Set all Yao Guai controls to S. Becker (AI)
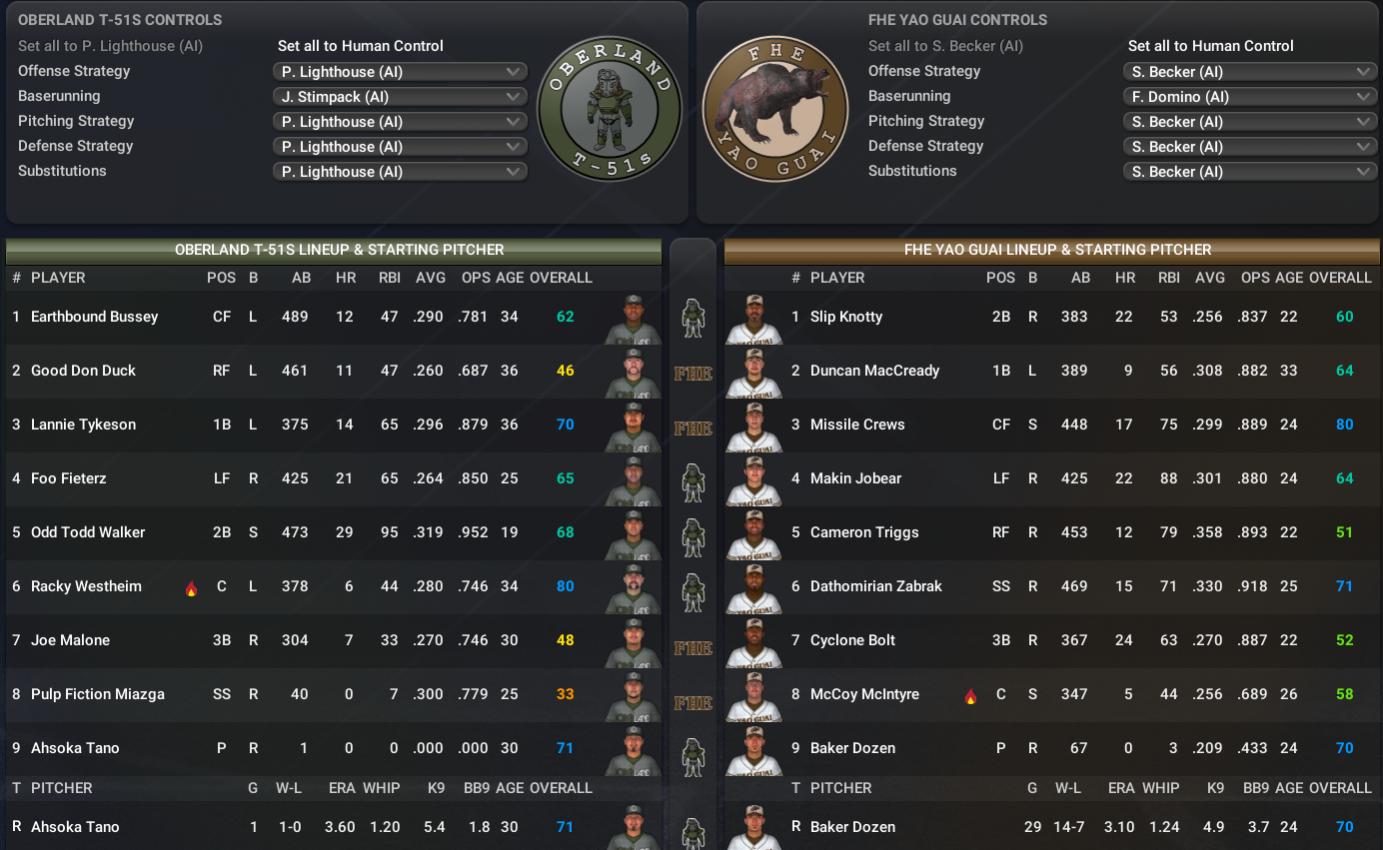 tap(945, 46)
